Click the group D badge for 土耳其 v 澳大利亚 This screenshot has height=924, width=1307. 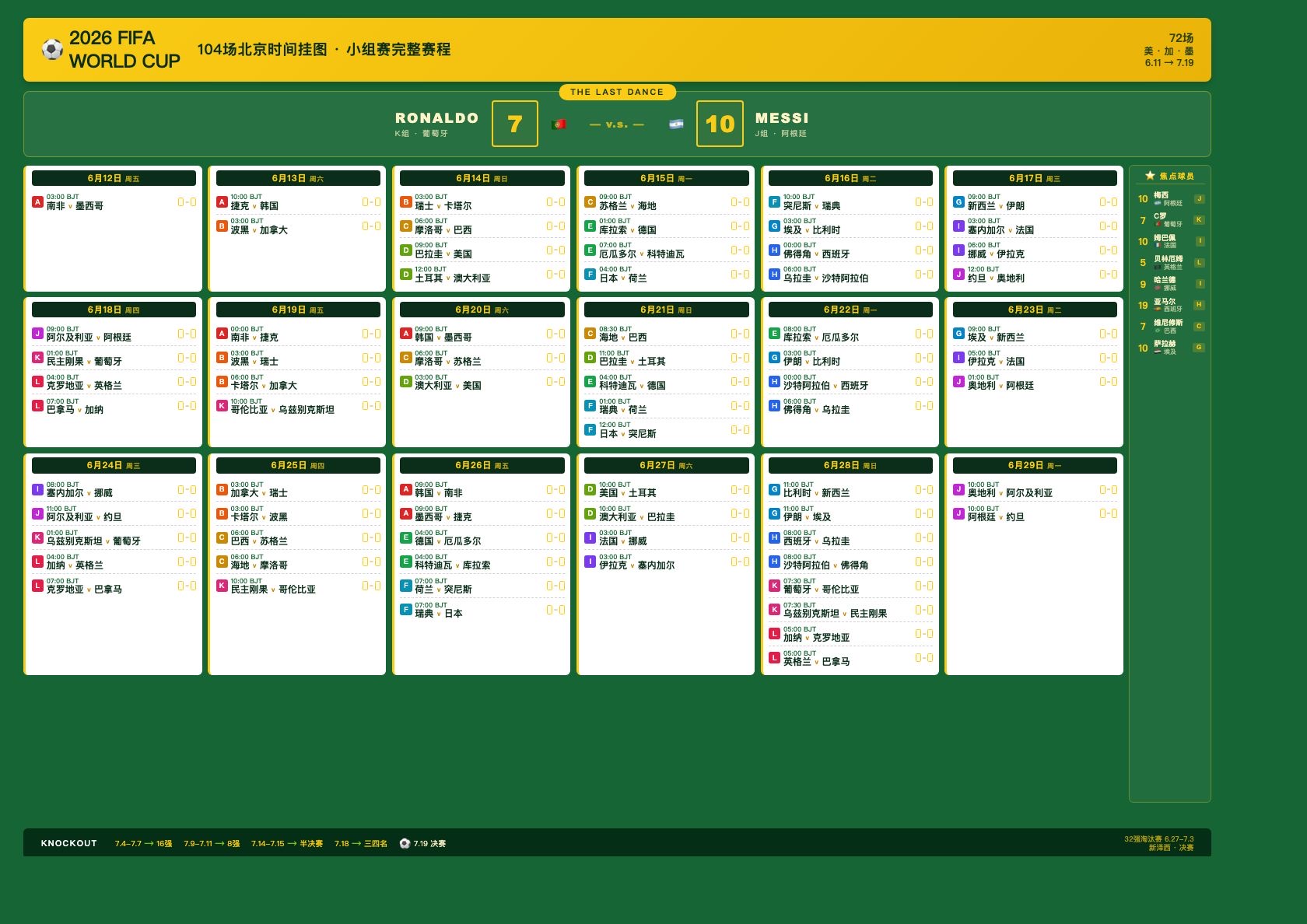click(406, 275)
